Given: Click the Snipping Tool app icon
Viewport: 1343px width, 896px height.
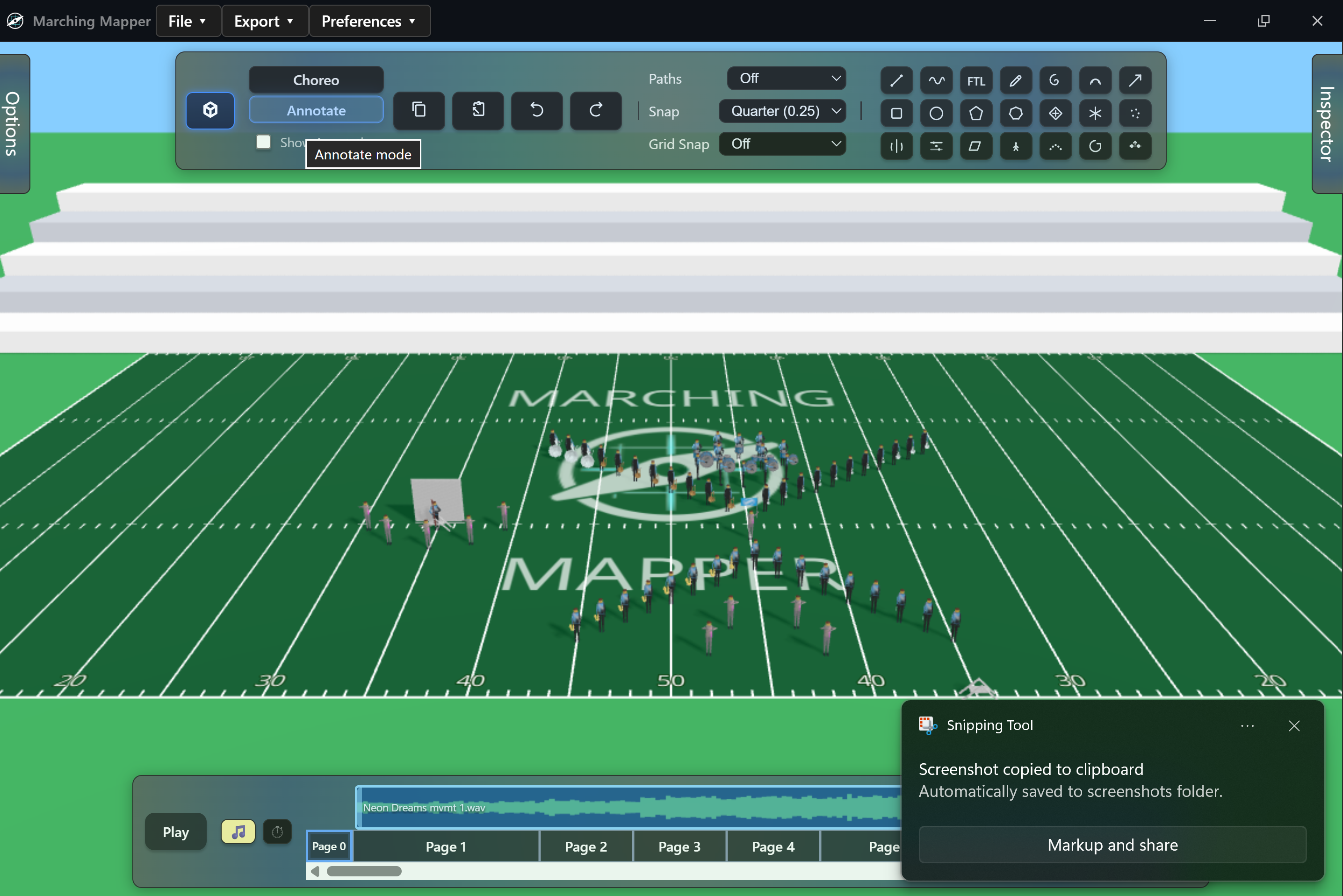Looking at the screenshot, I should (x=927, y=725).
